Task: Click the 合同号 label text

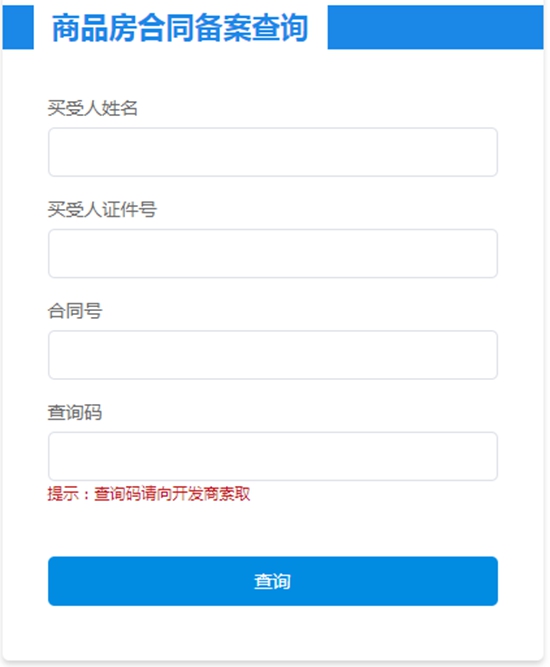Action: coord(74,311)
